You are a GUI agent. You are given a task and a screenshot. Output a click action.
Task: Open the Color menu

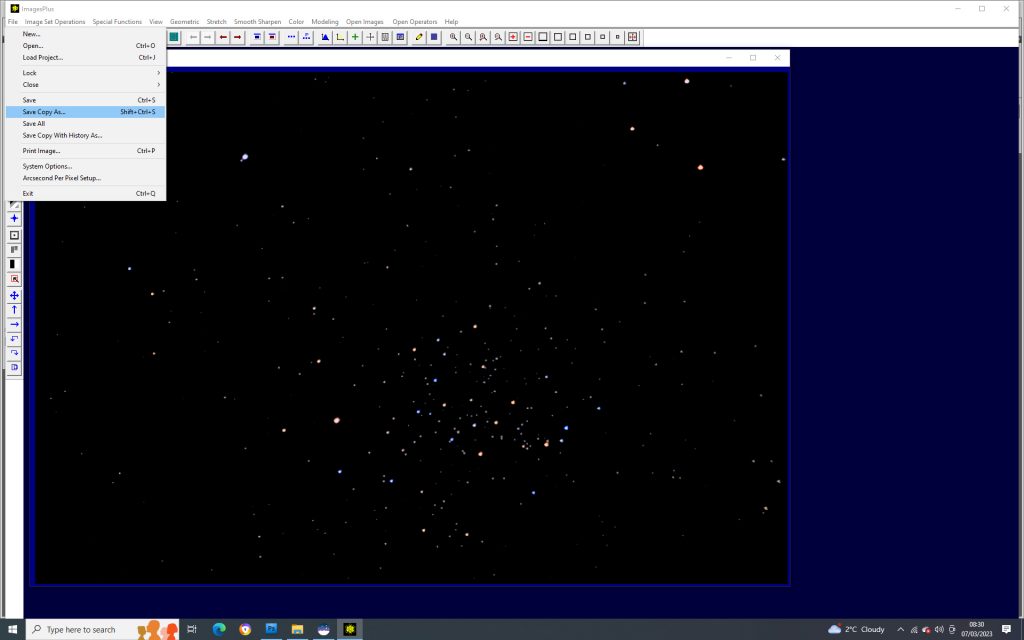(296, 22)
